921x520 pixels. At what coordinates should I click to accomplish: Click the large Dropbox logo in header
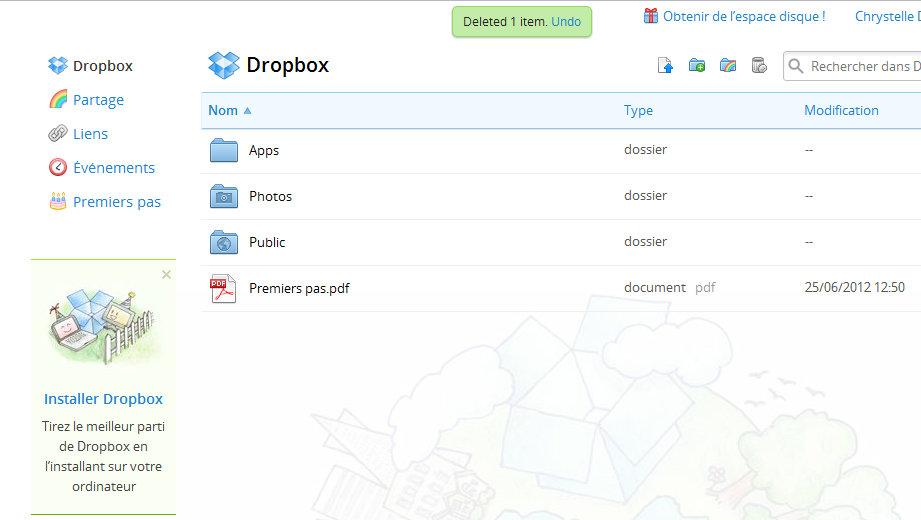tap(224, 65)
